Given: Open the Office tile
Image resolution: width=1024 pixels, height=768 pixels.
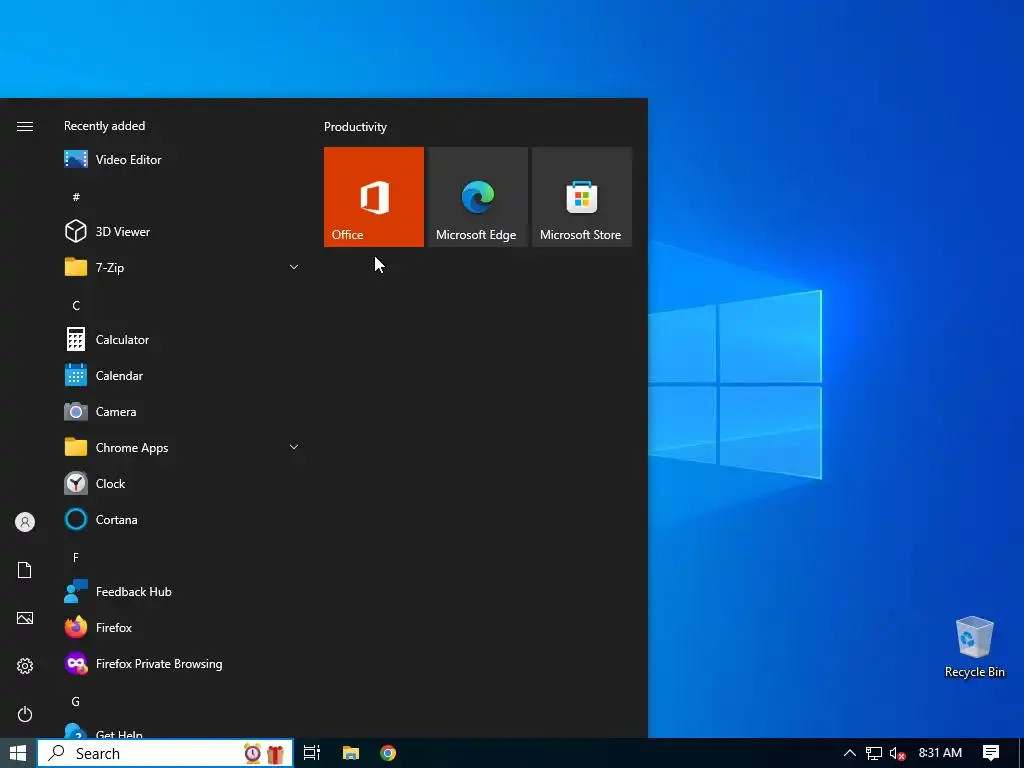Looking at the screenshot, I should tap(374, 197).
